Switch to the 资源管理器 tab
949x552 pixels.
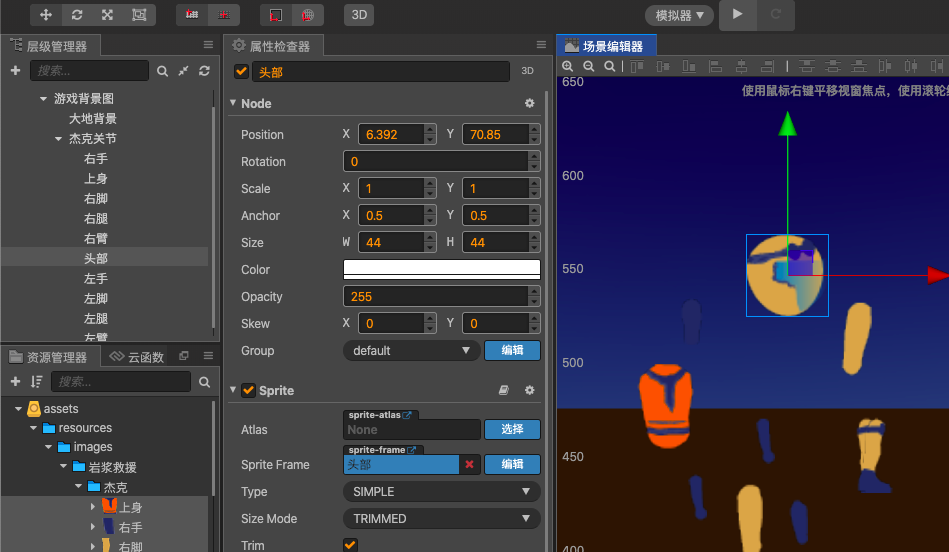[48, 357]
